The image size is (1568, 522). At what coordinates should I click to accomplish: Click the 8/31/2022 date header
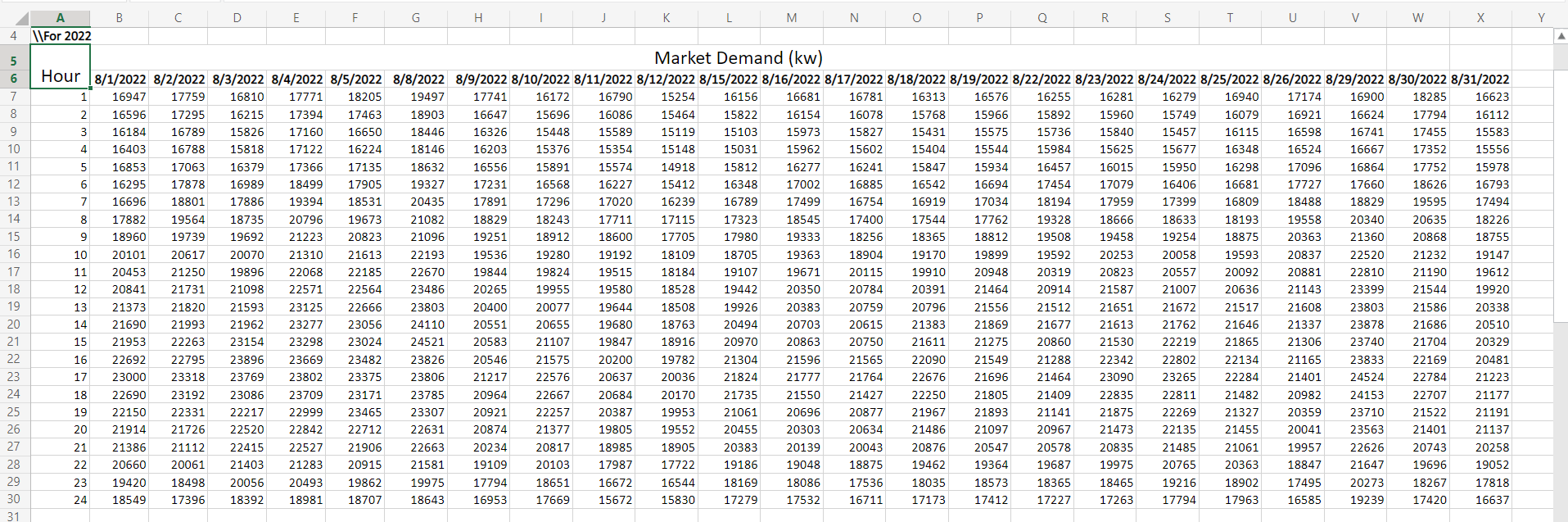pyautogui.click(x=1480, y=79)
